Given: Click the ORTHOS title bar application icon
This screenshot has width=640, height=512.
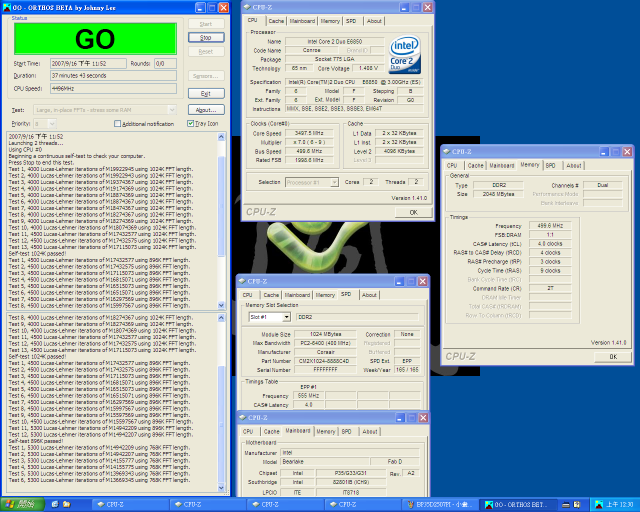Looking at the screenshot, I should pos(7,7).
